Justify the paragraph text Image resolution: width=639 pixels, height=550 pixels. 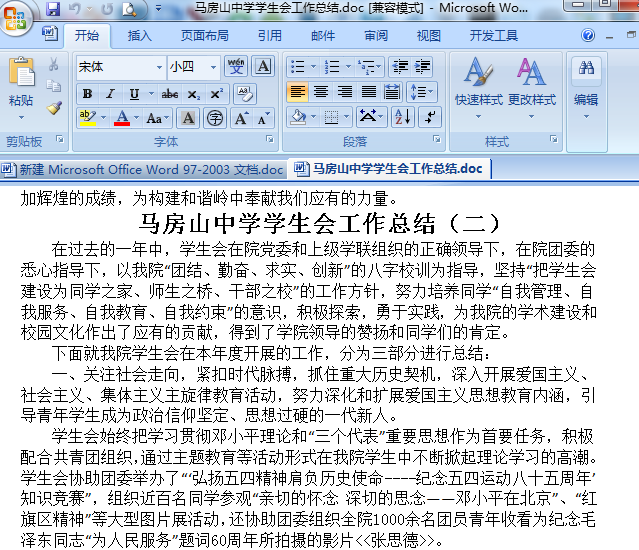coord(369,92)
